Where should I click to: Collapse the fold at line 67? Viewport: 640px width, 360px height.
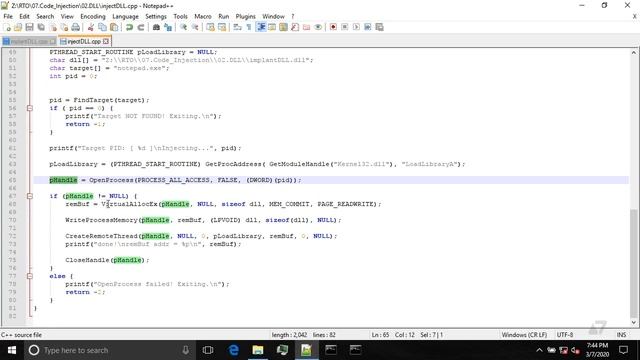click(30, 196)
